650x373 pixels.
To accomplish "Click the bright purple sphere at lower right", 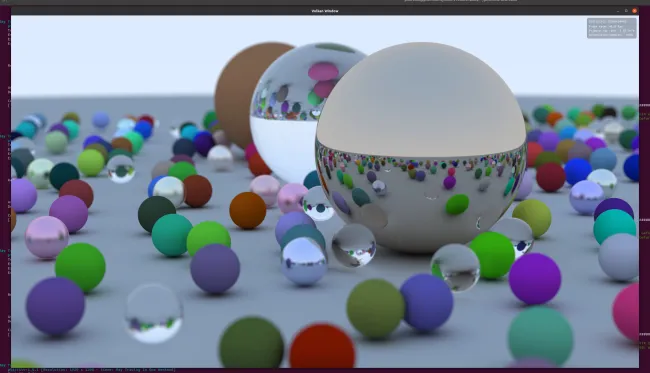I will (535, 279).
